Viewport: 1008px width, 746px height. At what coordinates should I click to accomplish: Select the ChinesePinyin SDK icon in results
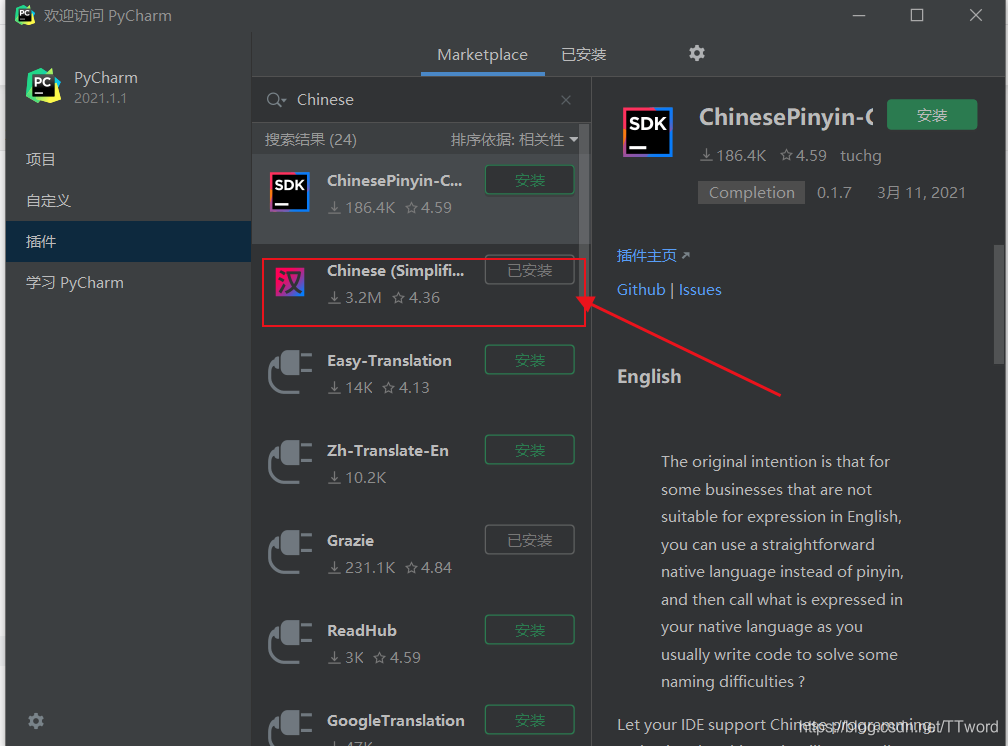pyautogui.click(x=289, y=192)
